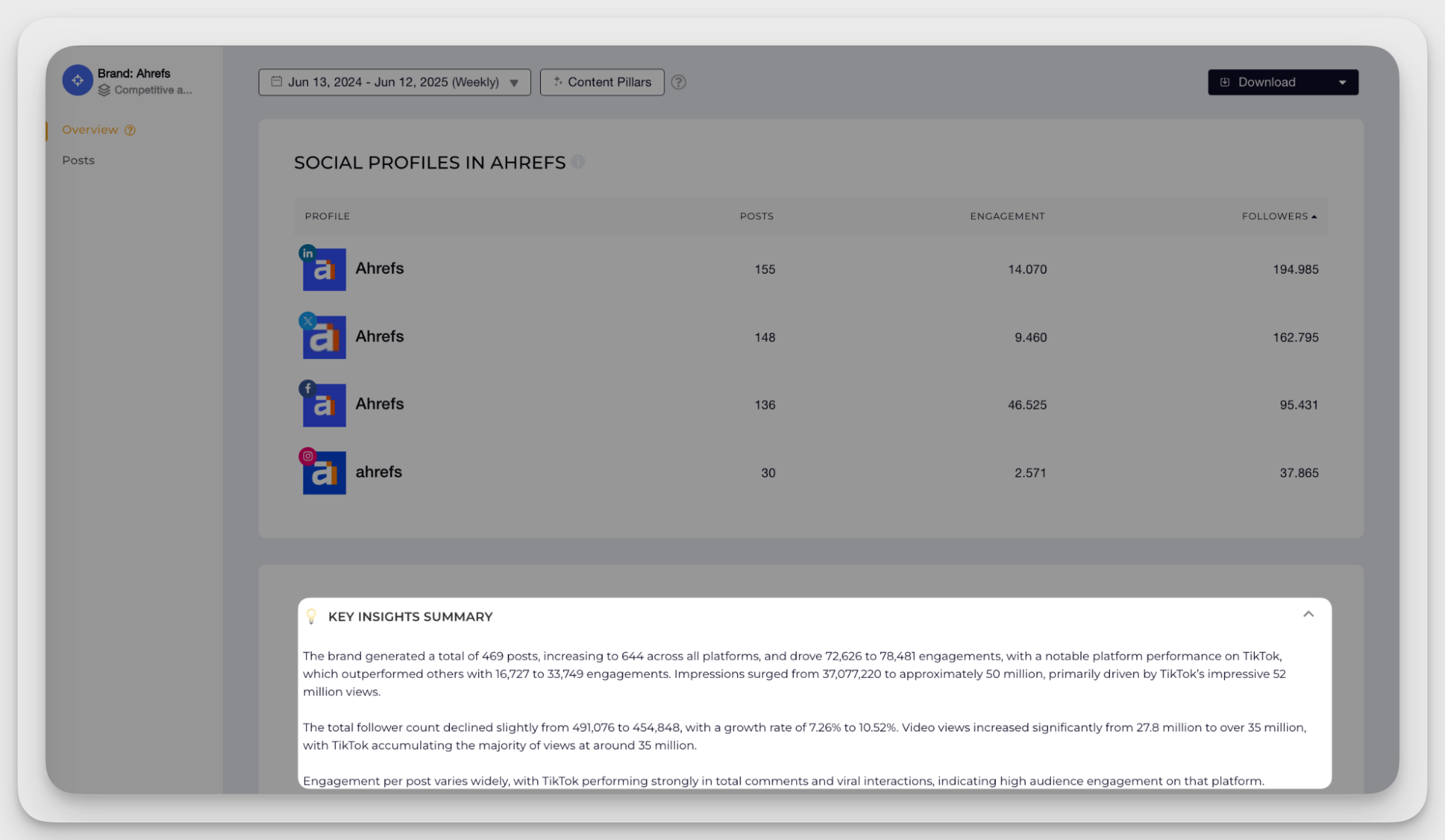Open the Facebook Ahrefs logo thumbnail
This screenshot has width=1445, height=840.
324,405
